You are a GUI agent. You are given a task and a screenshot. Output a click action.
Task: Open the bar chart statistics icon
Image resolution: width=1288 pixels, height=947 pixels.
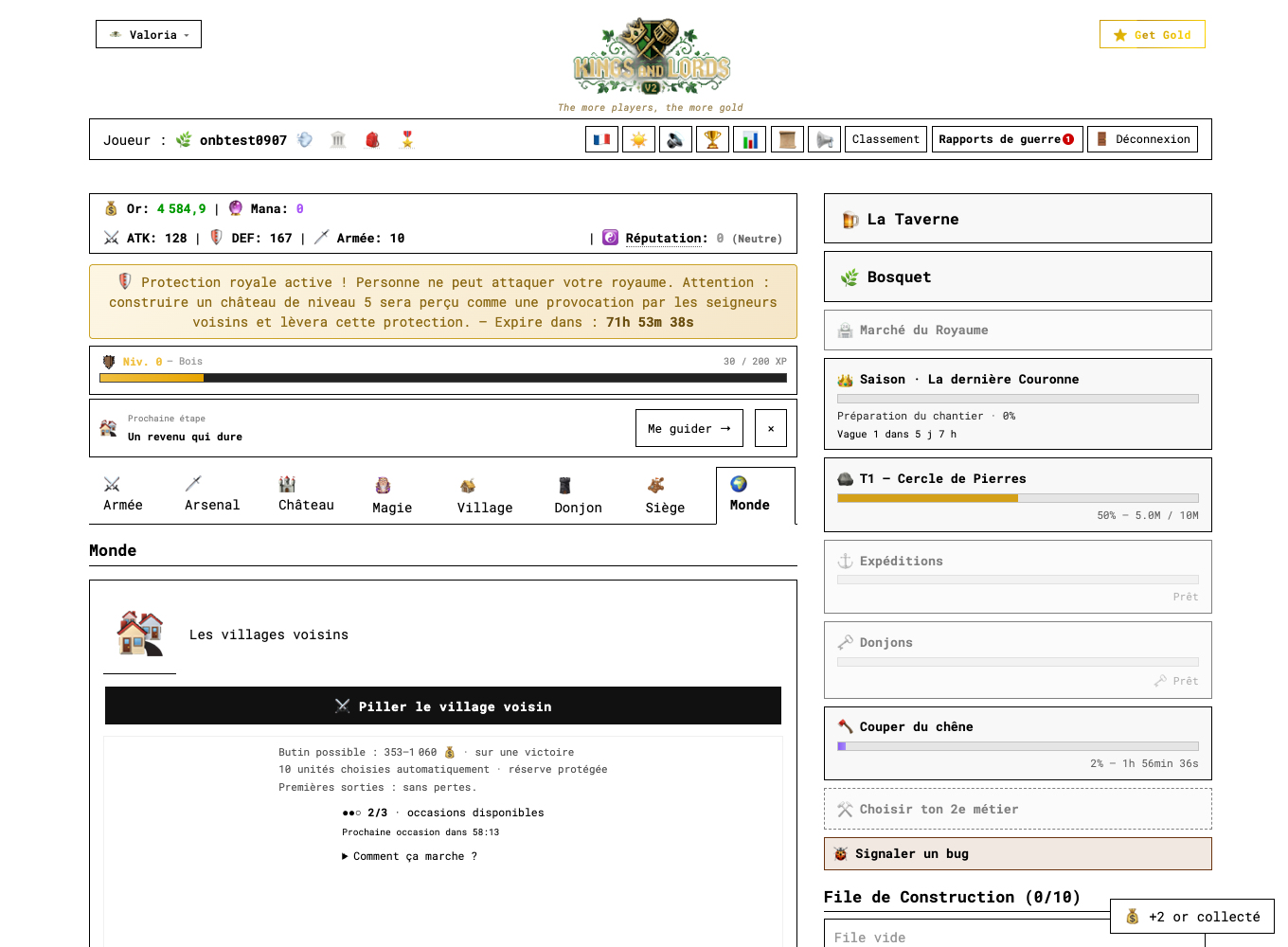(749, 139)
